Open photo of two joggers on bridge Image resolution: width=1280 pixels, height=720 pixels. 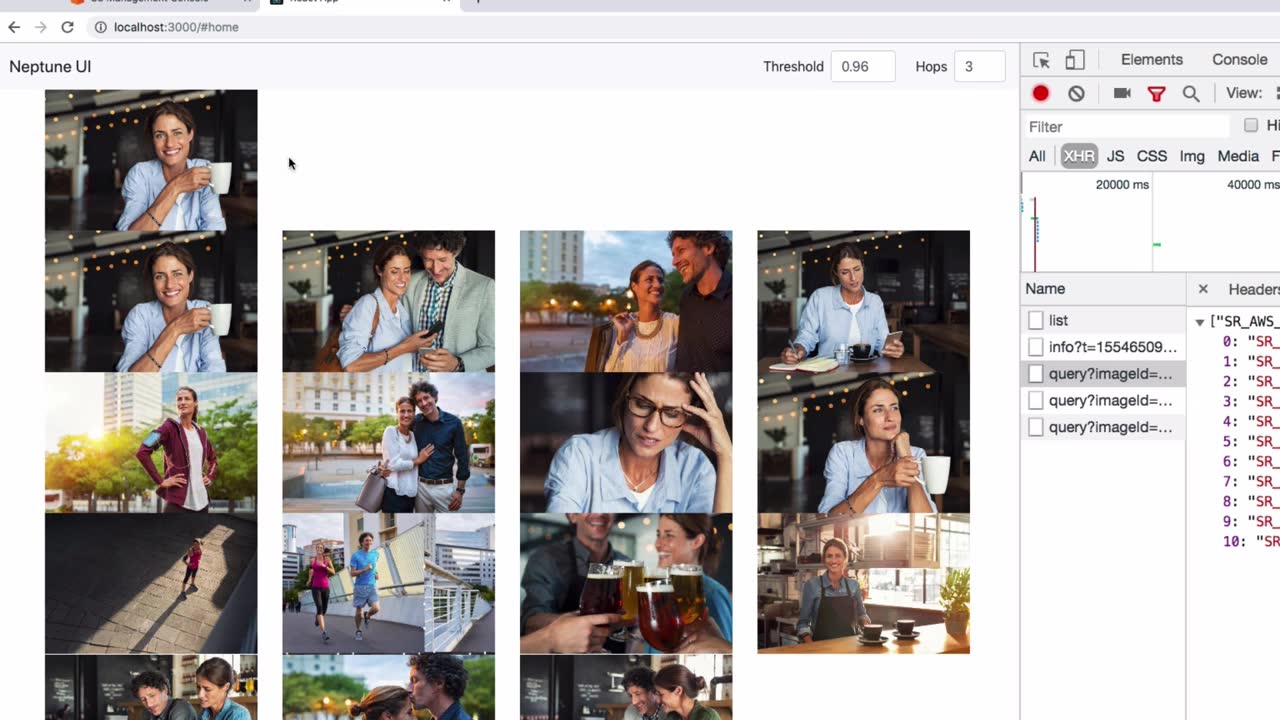coord(388,583)
